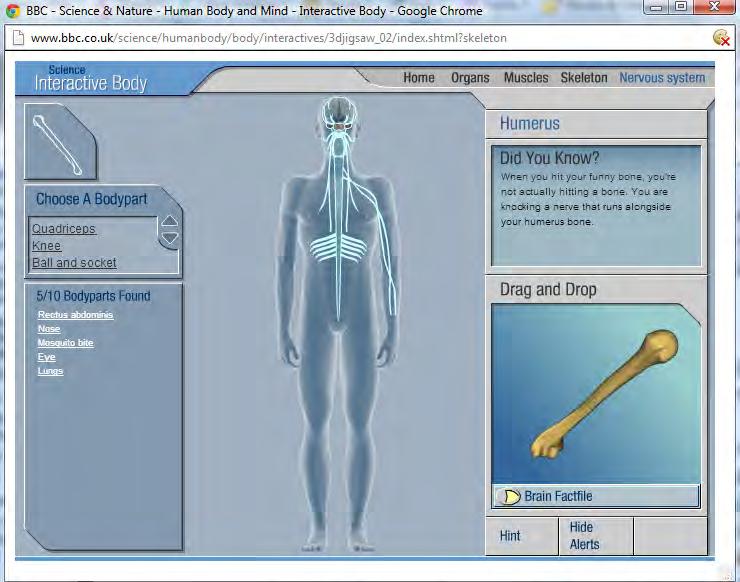Screen dimensions: 740x582
Task: Open the Home tab
Action: click(419, 77)
